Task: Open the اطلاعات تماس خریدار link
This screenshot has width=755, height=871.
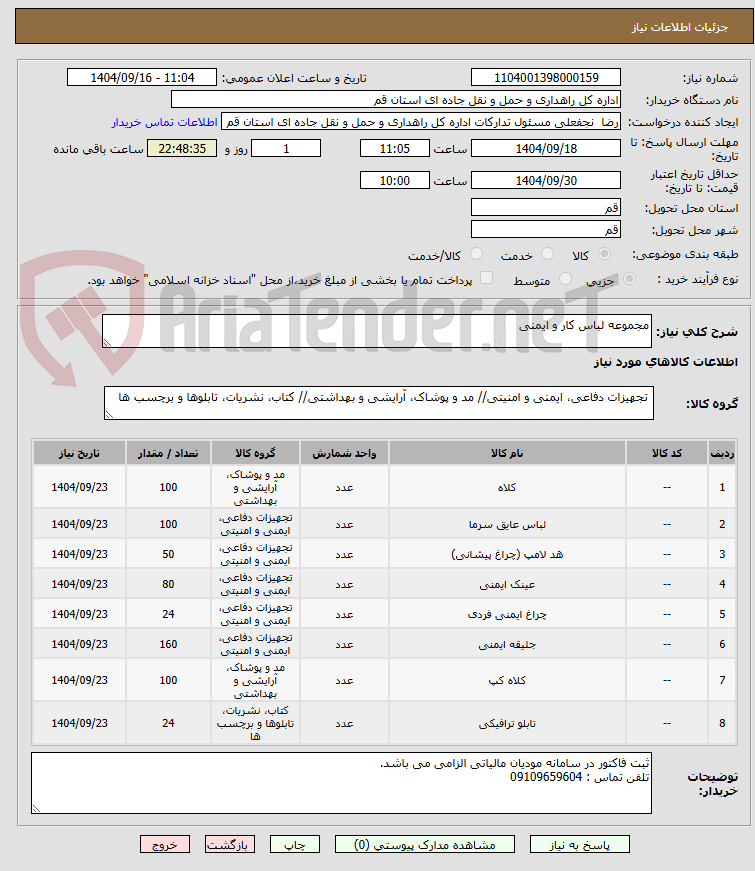Action: (164, 122)
